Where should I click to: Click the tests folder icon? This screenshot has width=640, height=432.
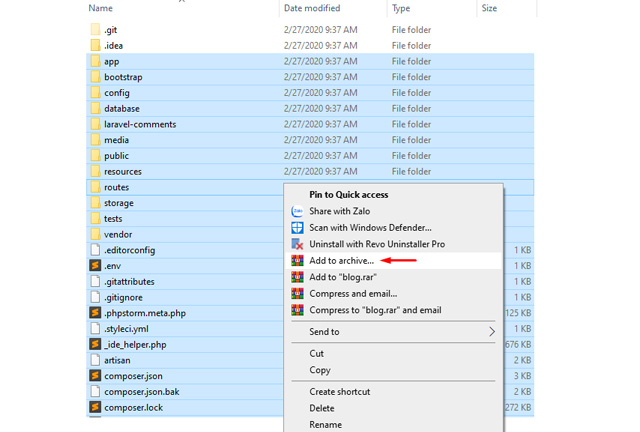(95, 218)
